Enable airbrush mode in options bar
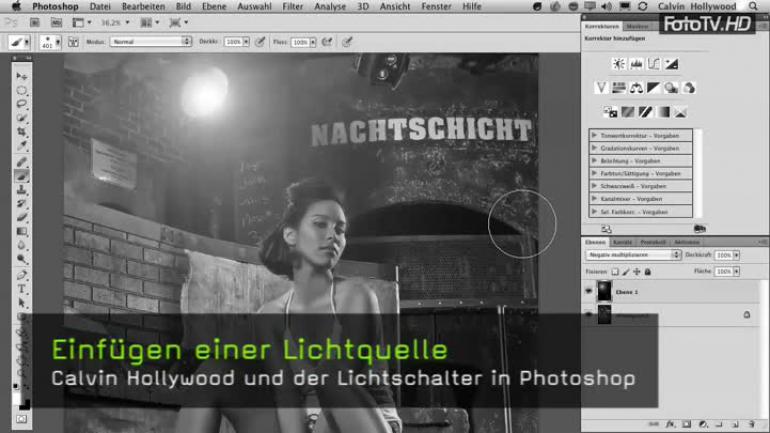Image resolution: width=770 pixels, height=433 pixels. click(327, 42)
